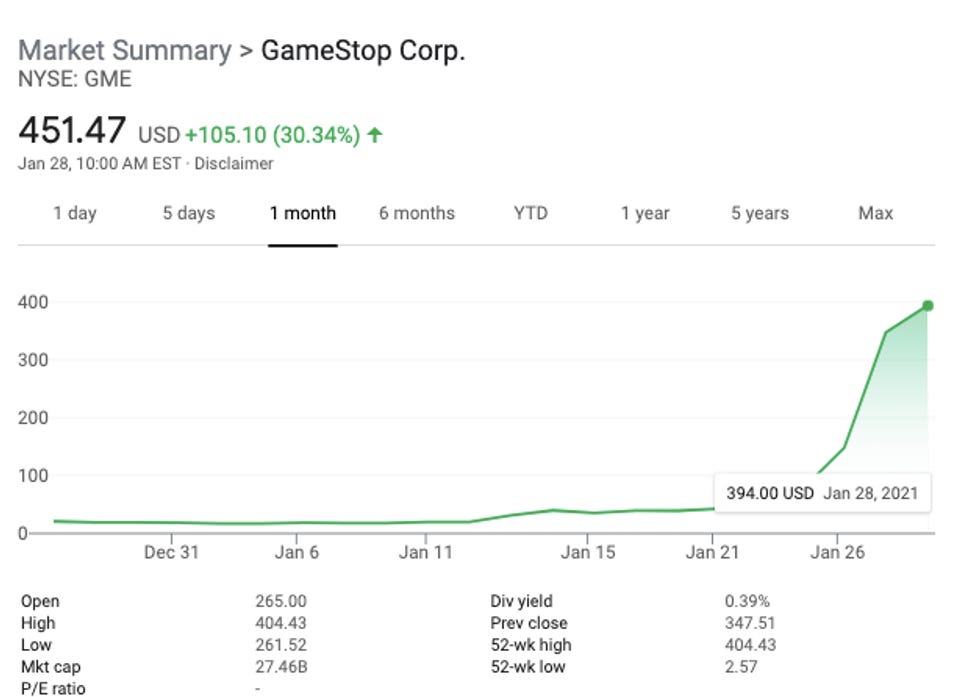Switch to the 5 days tab
This screenshot has height=697, width=980.
pos(189,213)
